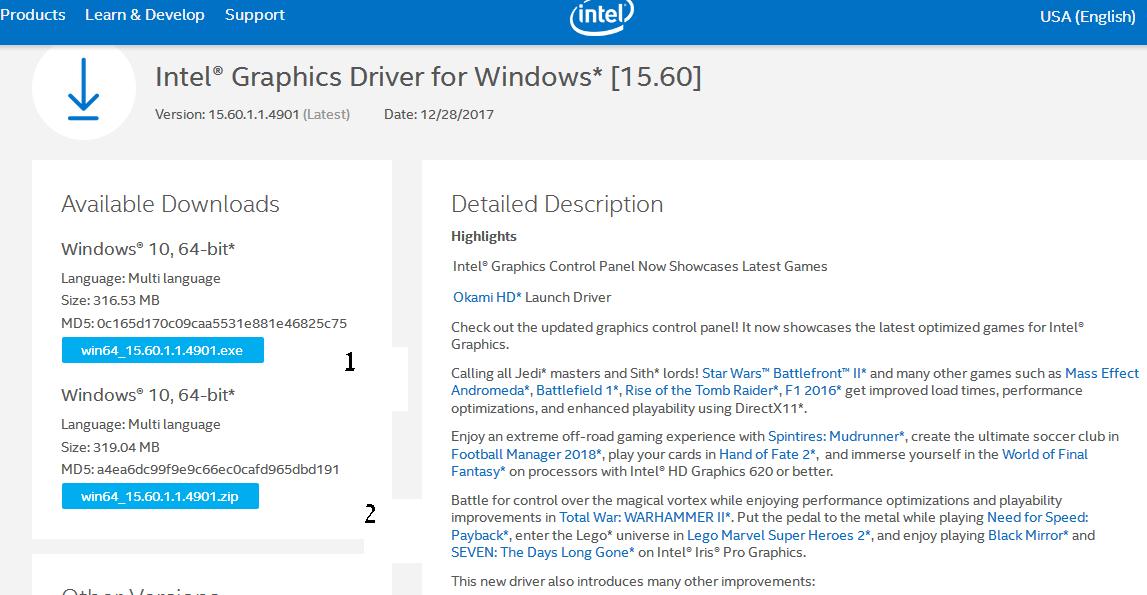Follow the Total War: WARHAMMER II link
1147x595 pixels.
point(646,517)
